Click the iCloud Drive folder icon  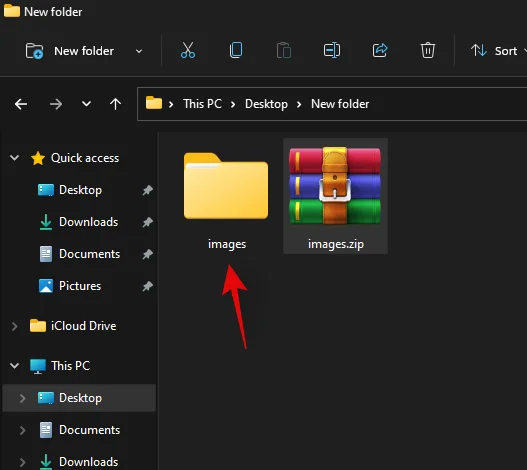coord(38,325)
